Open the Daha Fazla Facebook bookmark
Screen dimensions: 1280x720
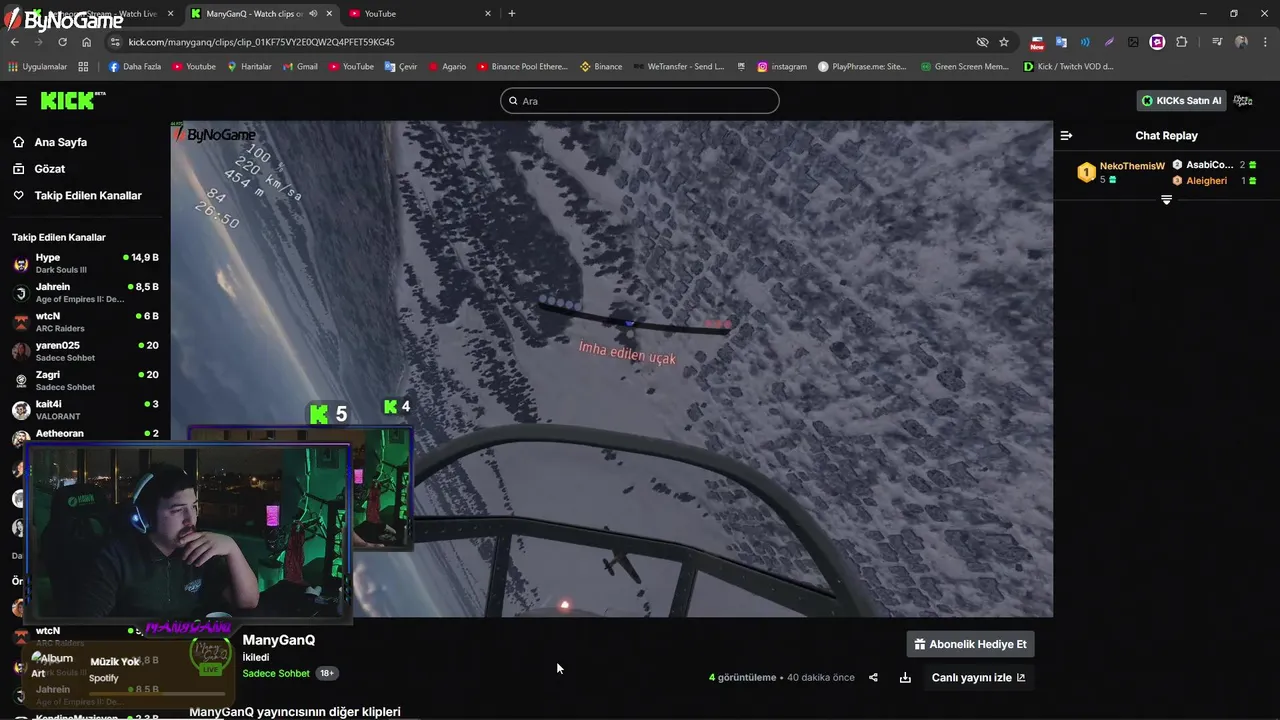135,67
